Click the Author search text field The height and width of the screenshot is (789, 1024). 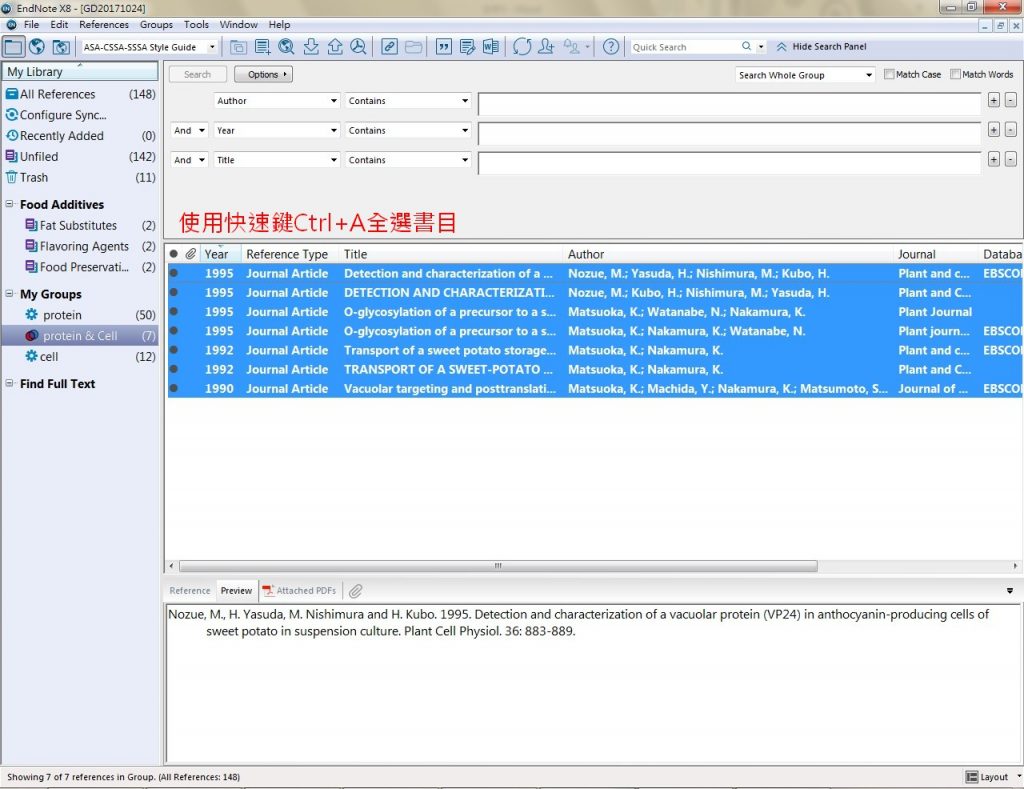coord(729,103)
